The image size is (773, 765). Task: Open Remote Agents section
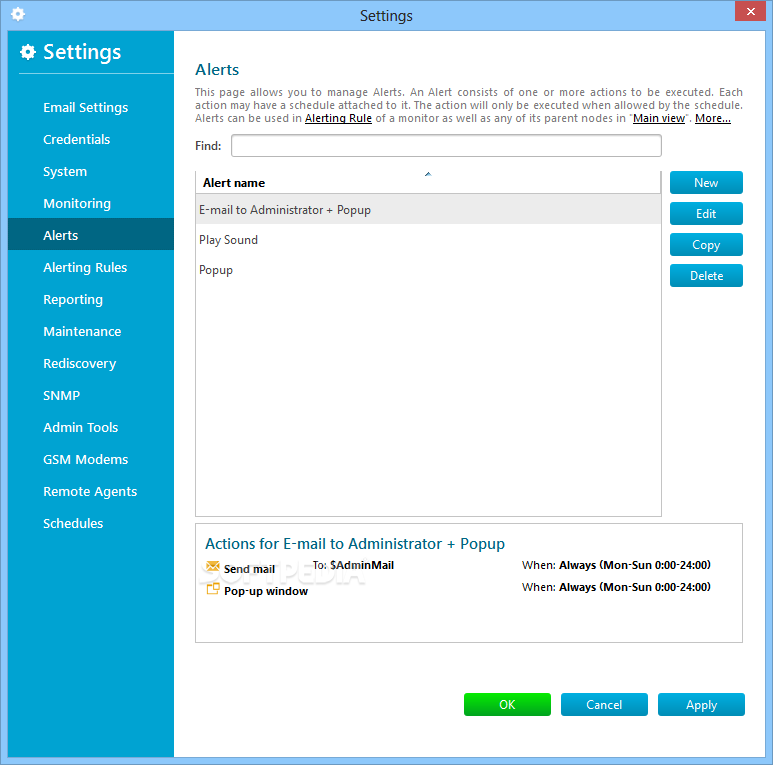[x=90, y=491]
